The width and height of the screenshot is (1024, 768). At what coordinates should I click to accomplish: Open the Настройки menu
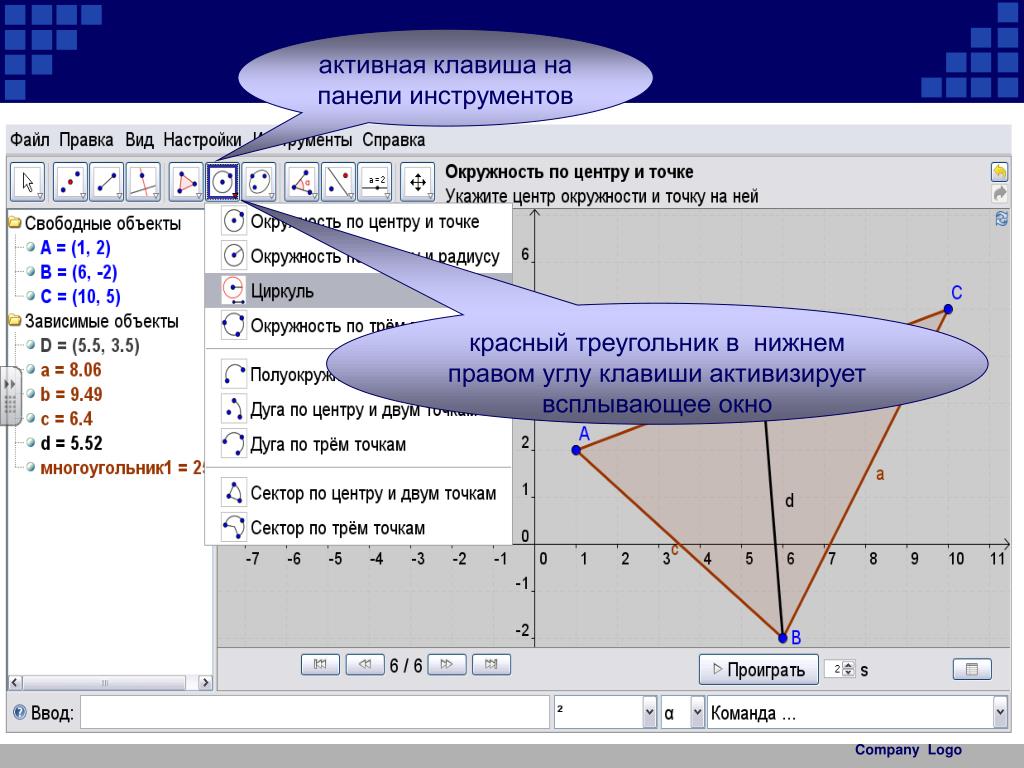pyautogui.click(x=202, y=140)
